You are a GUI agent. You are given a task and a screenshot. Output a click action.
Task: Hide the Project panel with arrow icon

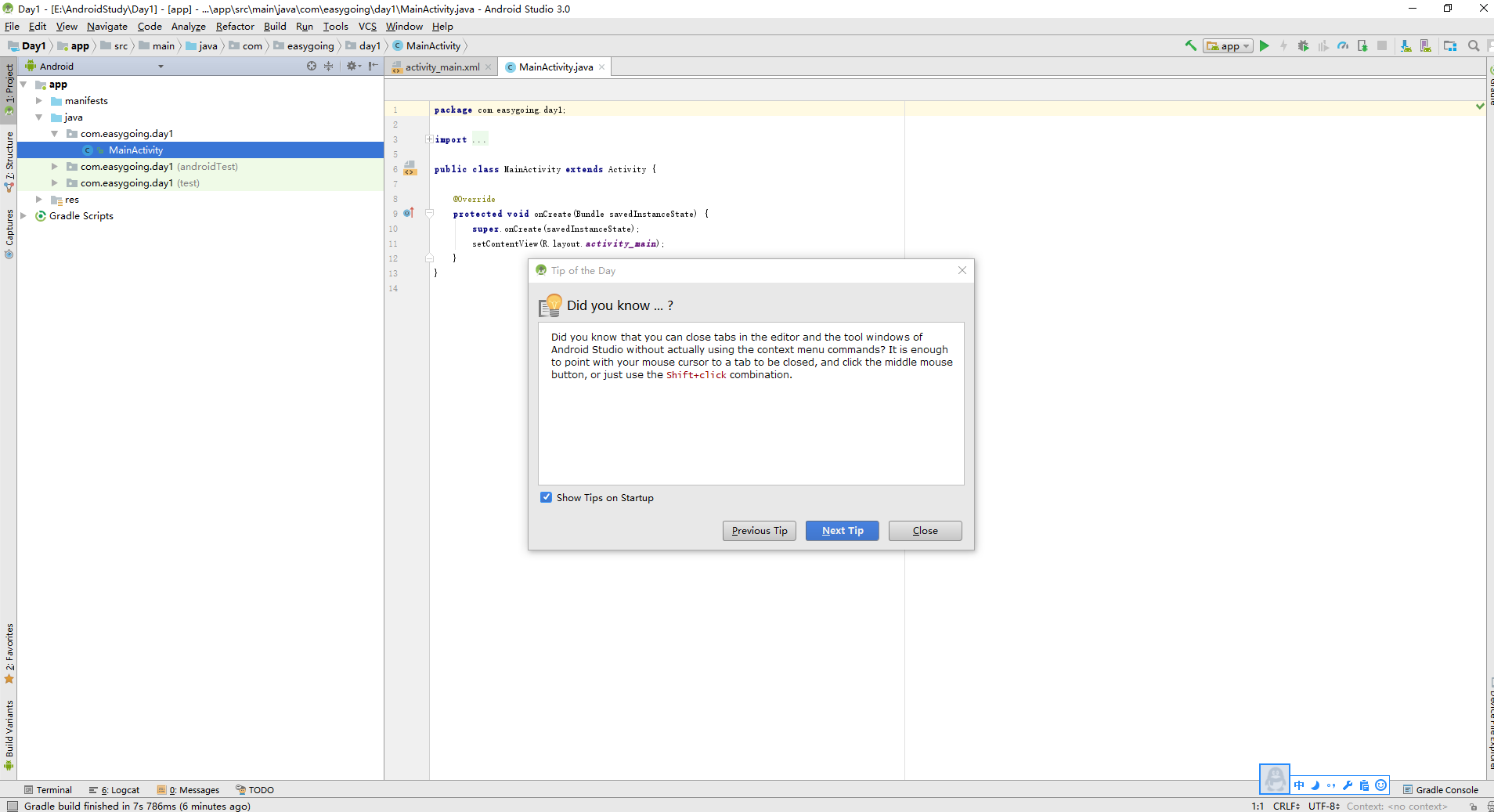(373, 66)
